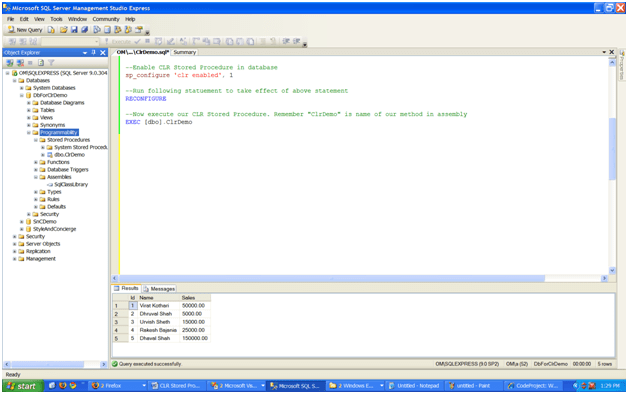
Task: Expand the Functions folder node
Action: pyautogui.click(x=36, y=162)
